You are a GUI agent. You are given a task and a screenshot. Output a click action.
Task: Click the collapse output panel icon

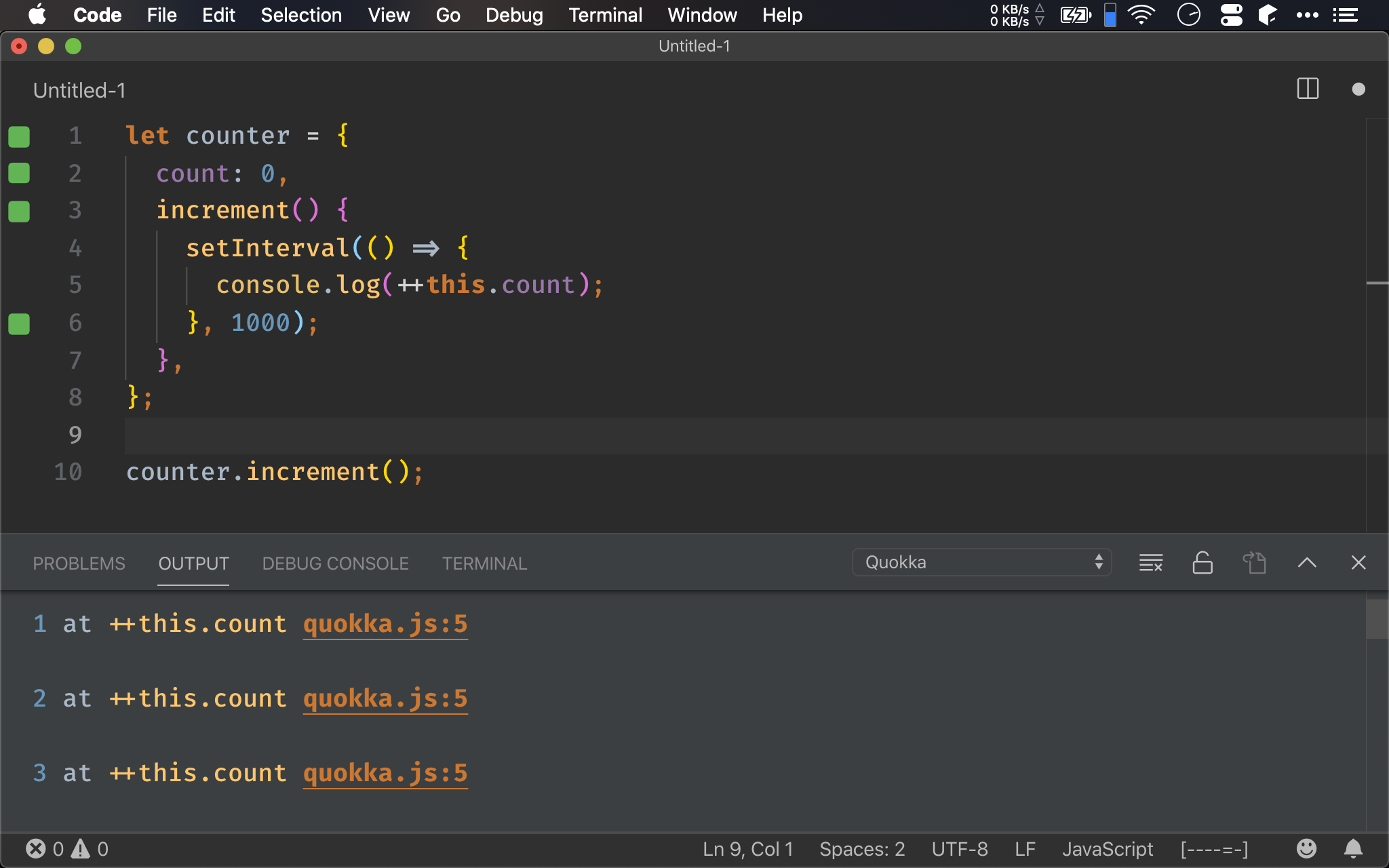(x=1307, y=562)
